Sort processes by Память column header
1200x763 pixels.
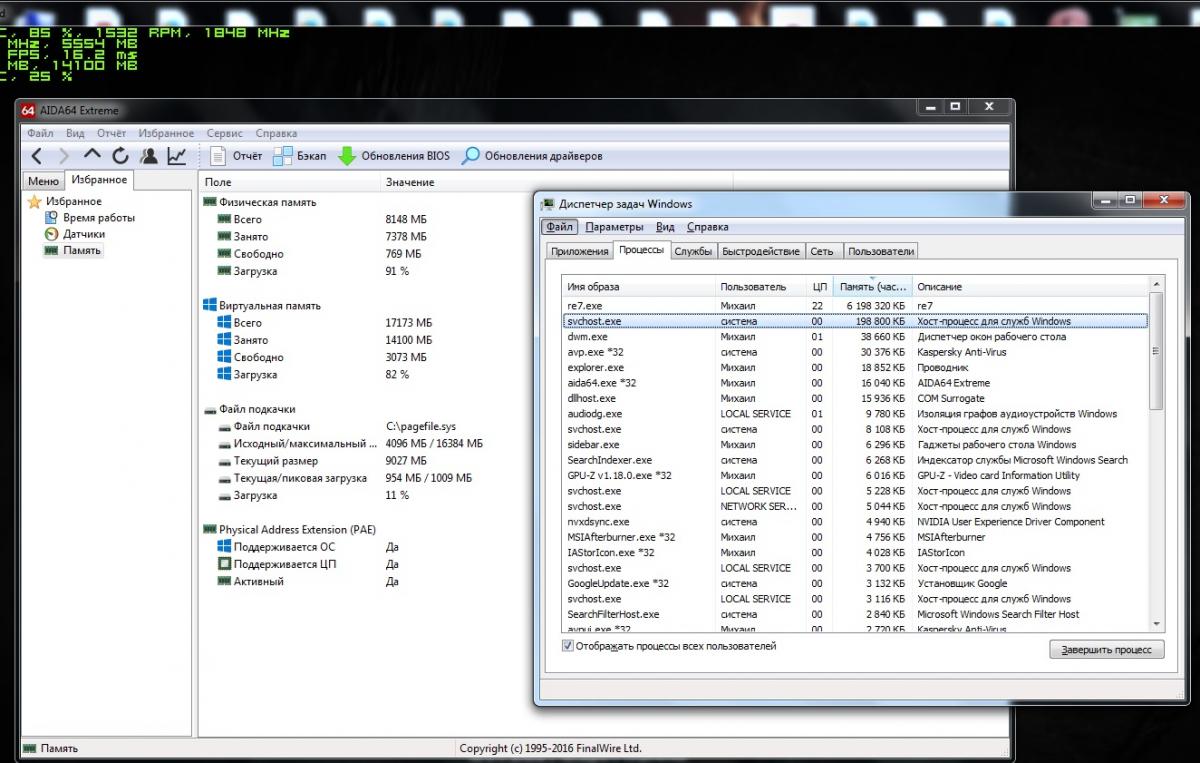tap(872, 287)
